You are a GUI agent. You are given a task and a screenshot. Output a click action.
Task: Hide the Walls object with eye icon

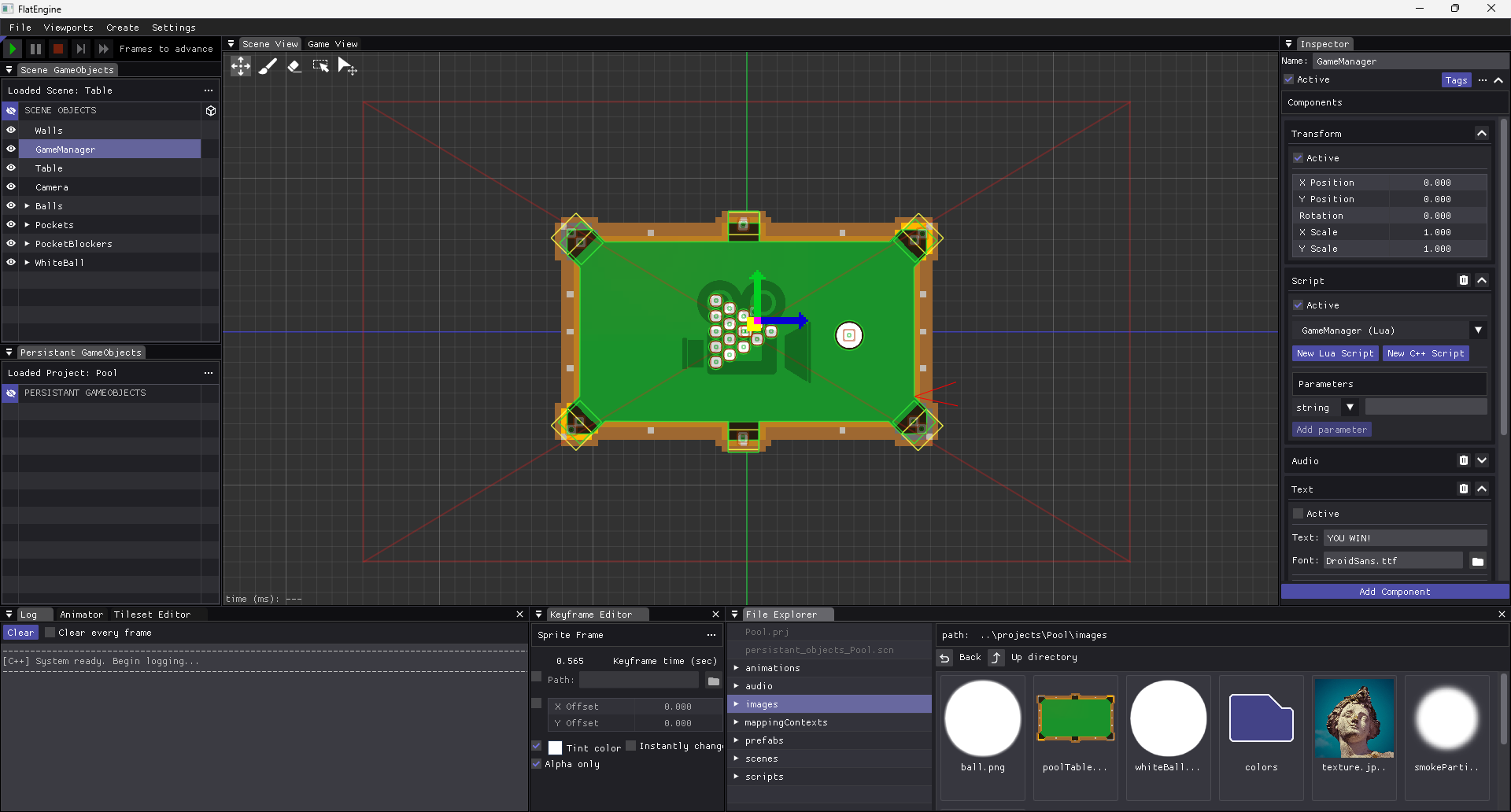pyautogui.click(x=11, y=131)
